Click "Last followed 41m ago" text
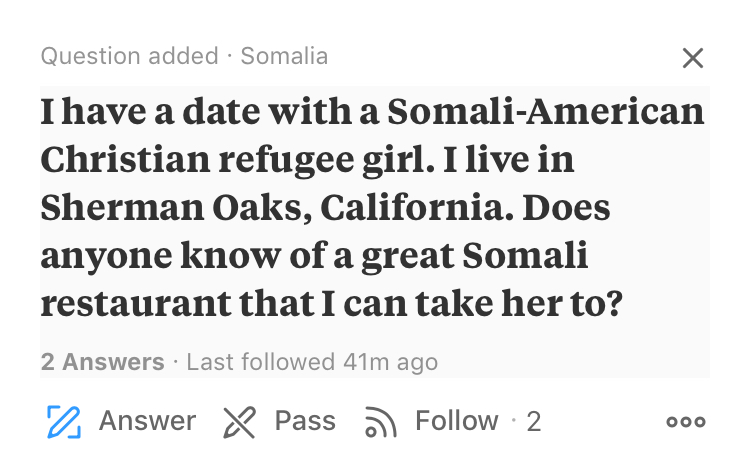 coord(312,361)
